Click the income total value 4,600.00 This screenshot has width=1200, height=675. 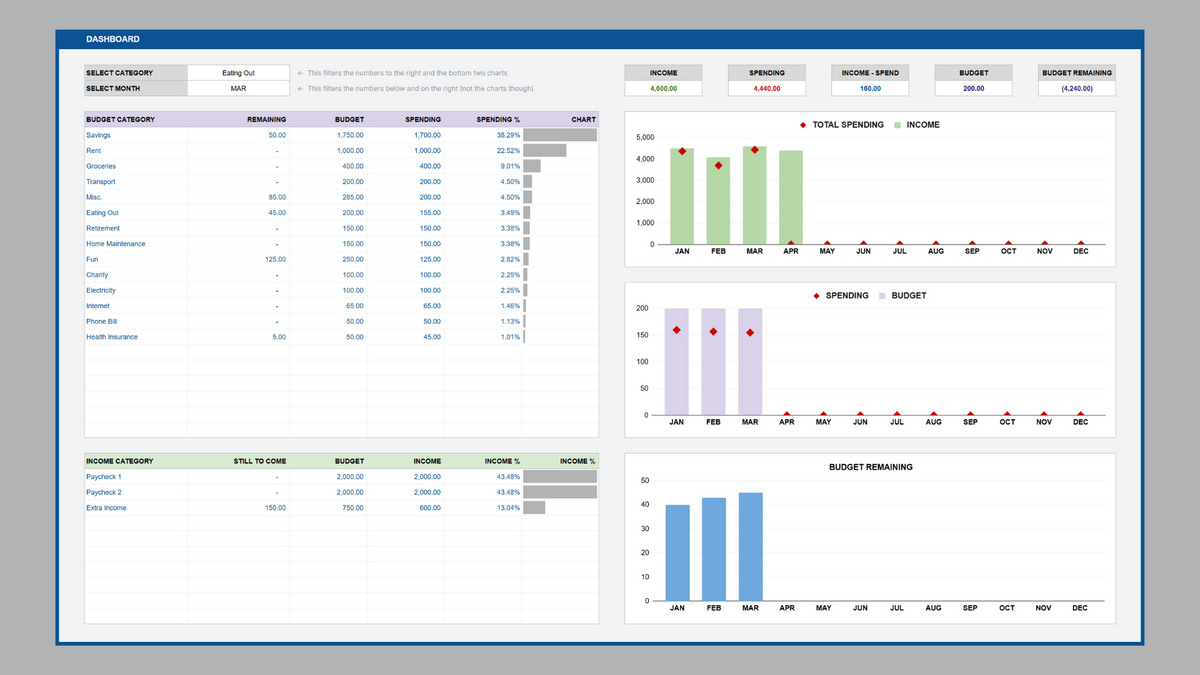click(664, 89)
